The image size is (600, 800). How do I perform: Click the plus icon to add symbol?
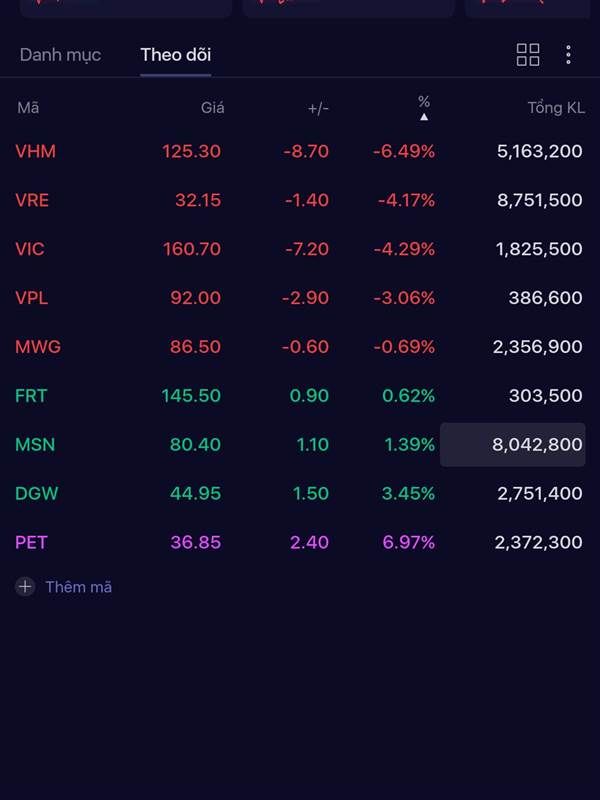[x=25, y=587]
